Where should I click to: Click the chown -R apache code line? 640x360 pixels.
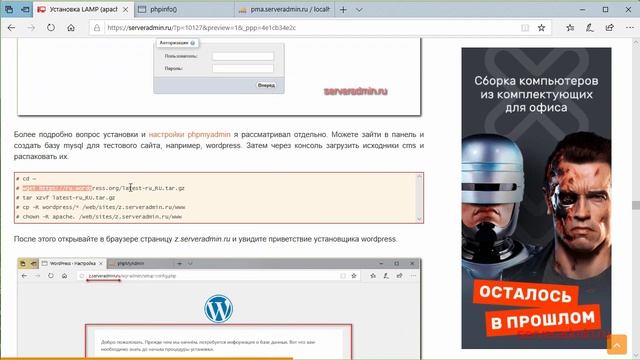[99, 217]
